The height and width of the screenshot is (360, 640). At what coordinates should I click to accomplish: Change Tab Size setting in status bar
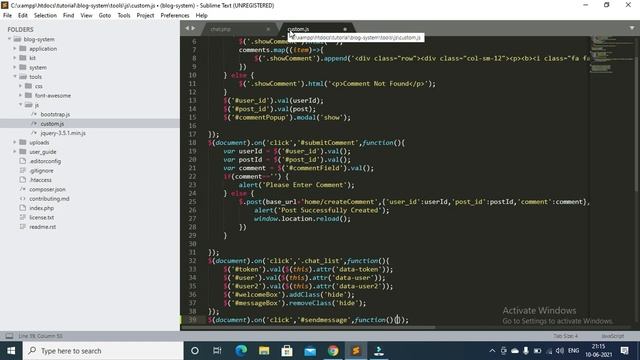click(565, 336)
